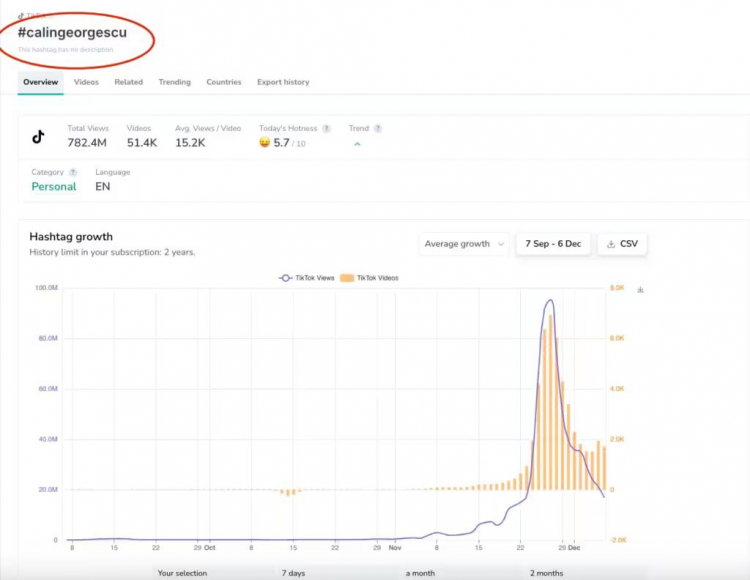
Task: Click the help icon next to Today's Hotness
Action: click(x=326, y=129)
